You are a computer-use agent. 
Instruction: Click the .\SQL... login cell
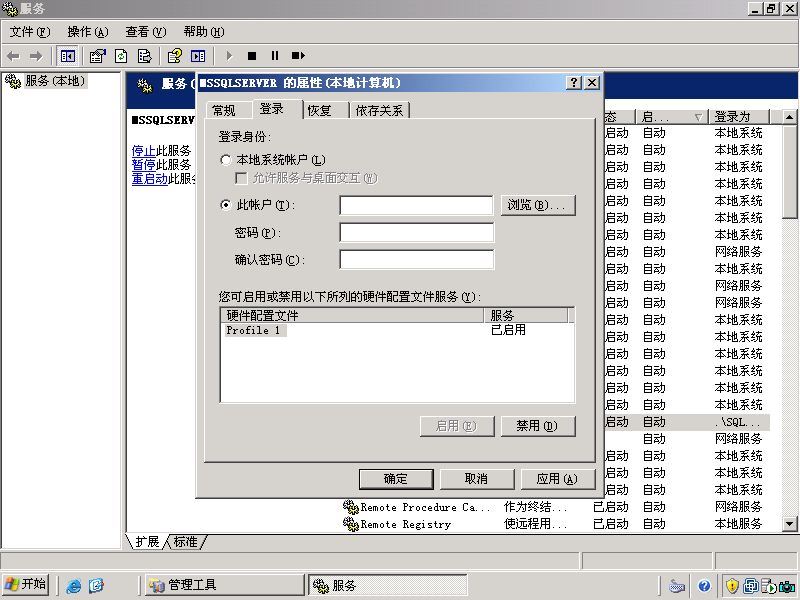[x=738, y=422]
